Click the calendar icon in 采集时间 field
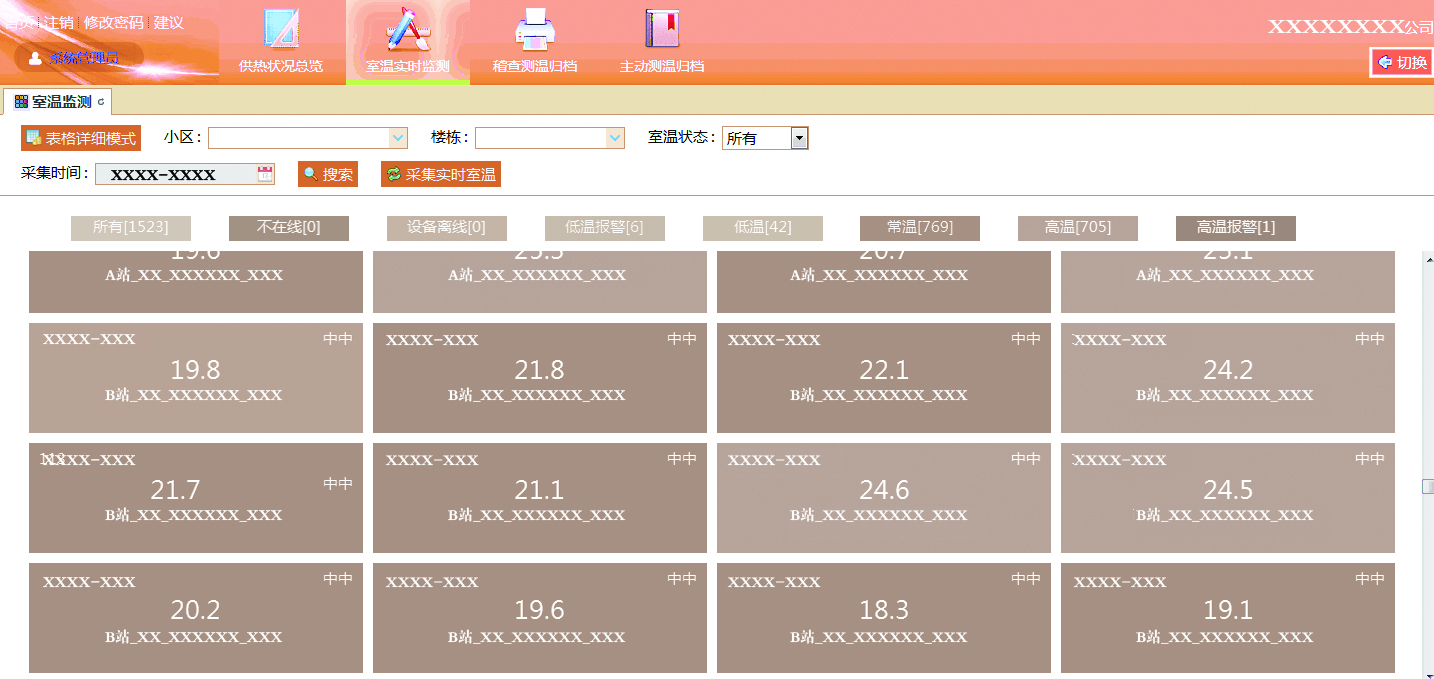Viewport: 1434px width, 679px height. tap(265, 174)
